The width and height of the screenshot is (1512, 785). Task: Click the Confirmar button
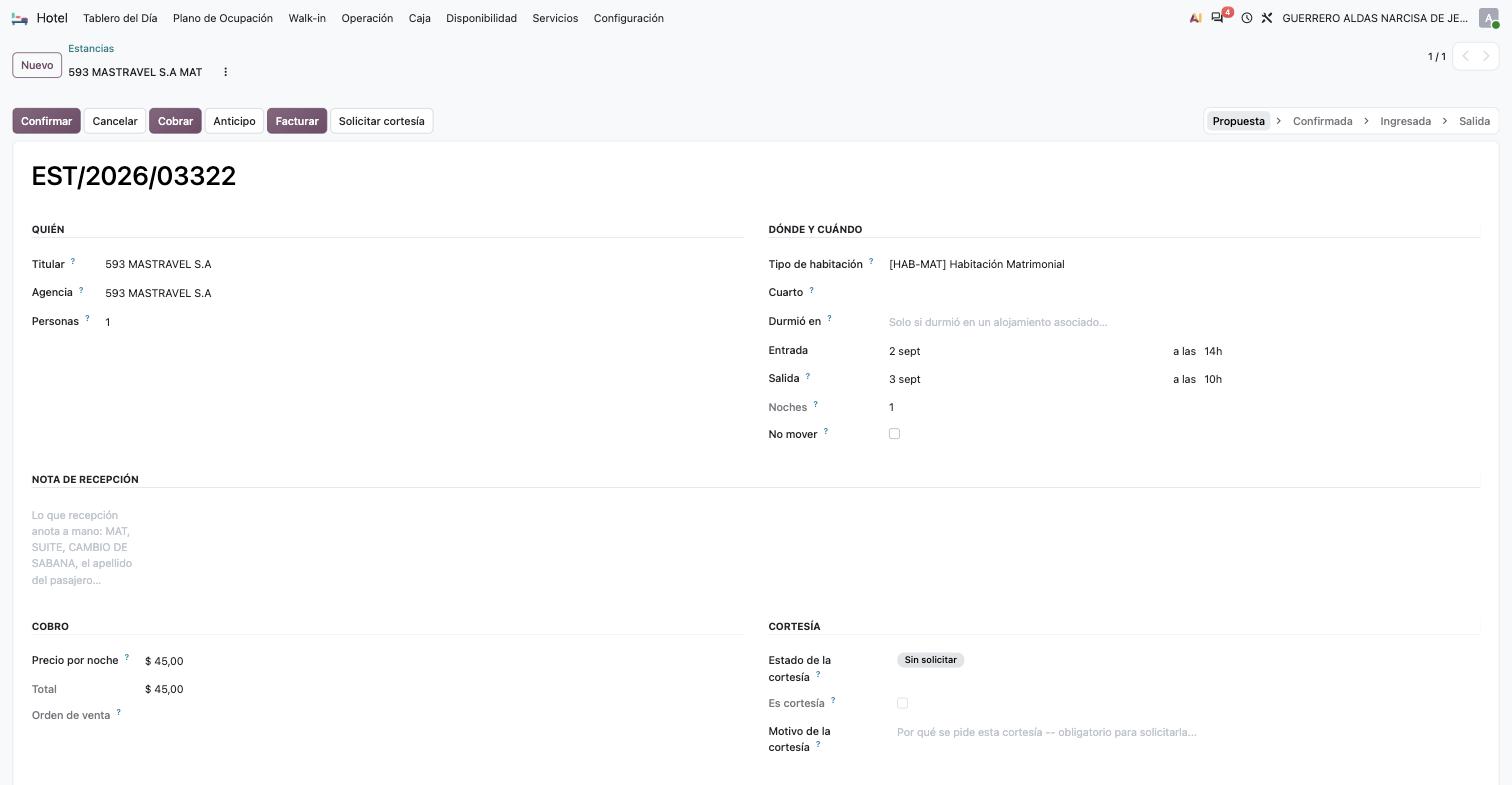[x=46, y=121]
